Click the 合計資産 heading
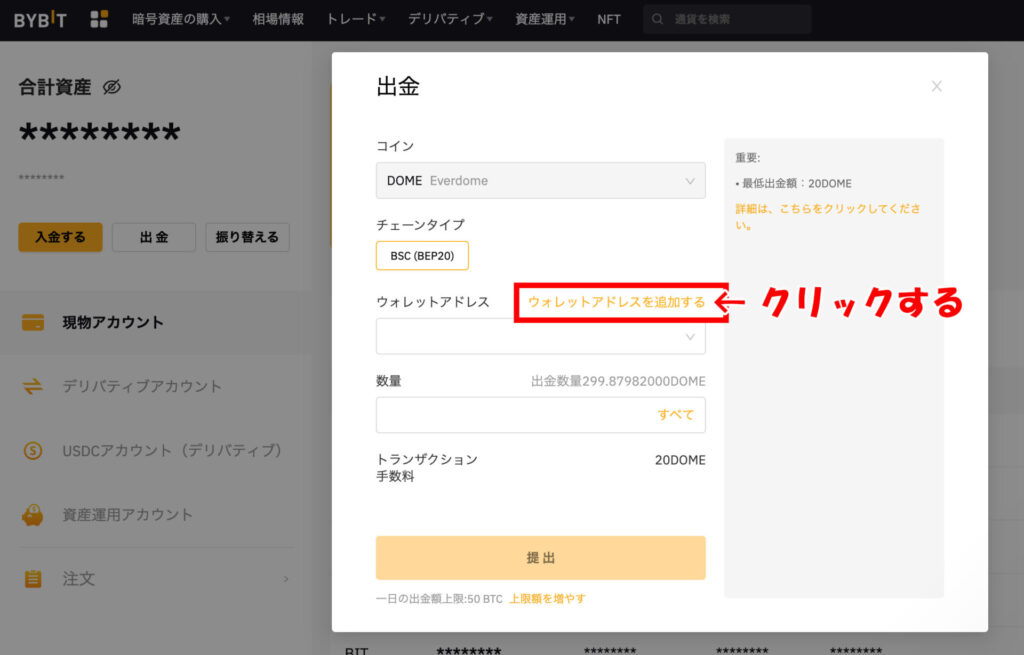The height and width of the screenshot is (655, 1024). [55, 87]
